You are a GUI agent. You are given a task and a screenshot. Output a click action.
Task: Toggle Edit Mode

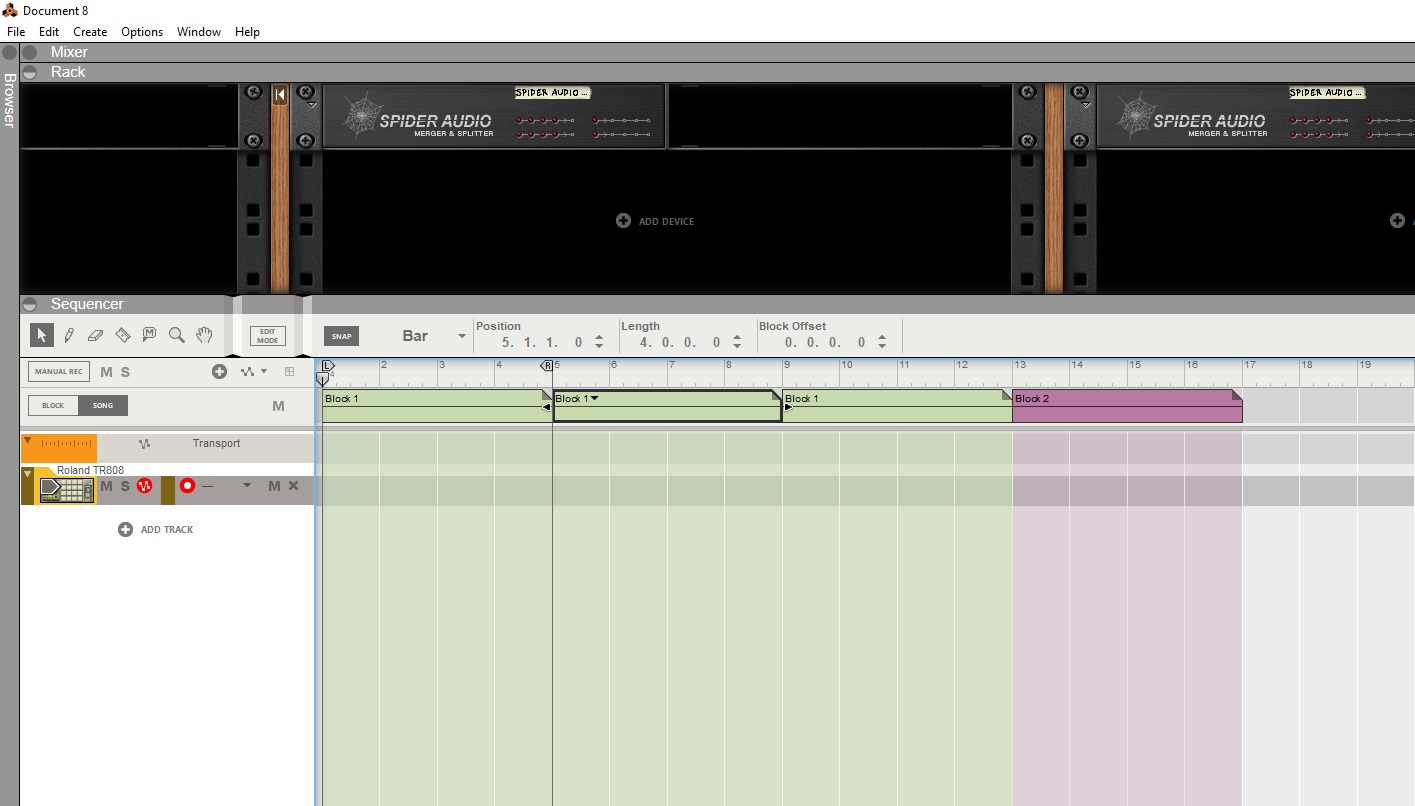click(267, 336)
